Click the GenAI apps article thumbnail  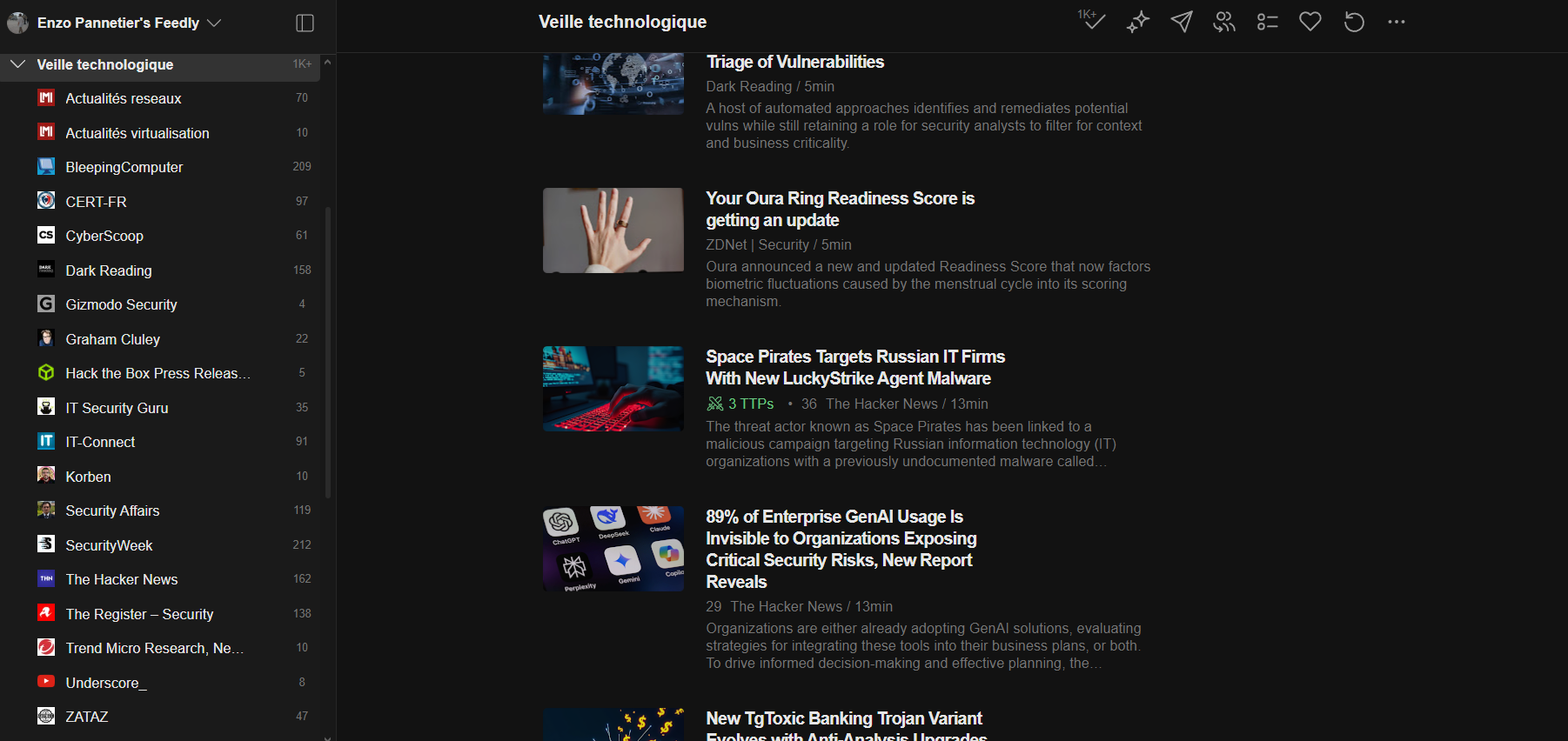pos(613,549)
